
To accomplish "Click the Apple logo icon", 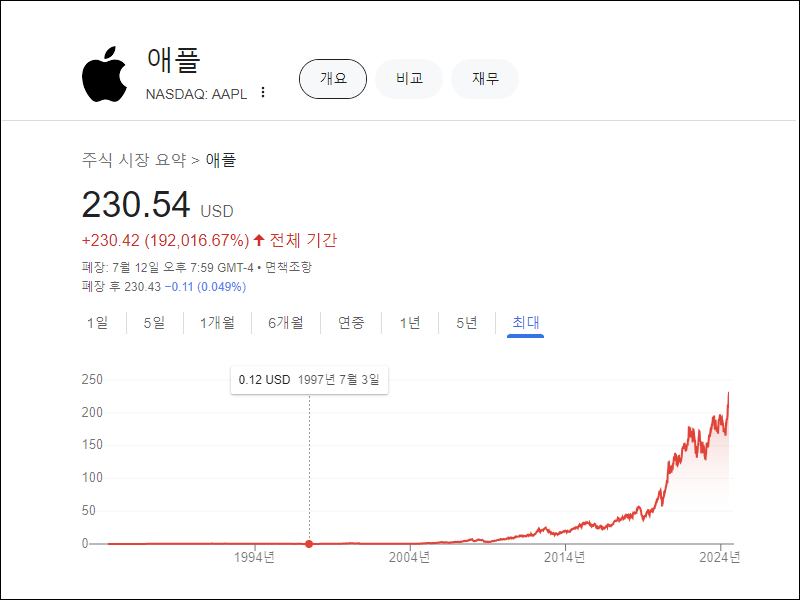I will point(105,74).
